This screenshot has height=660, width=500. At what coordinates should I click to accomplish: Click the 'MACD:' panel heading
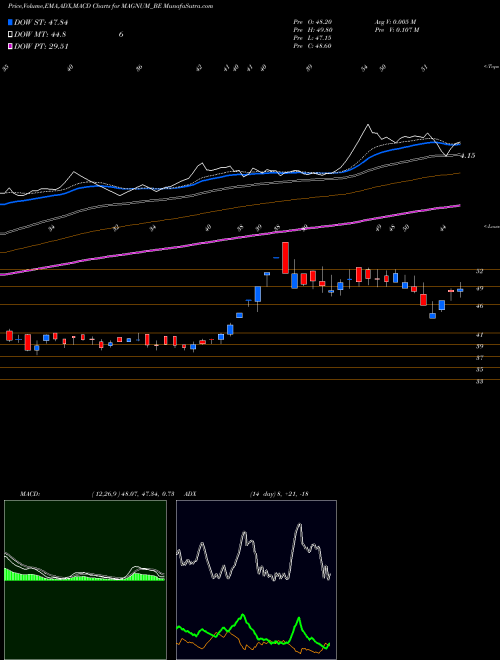pyautogui.click(x=29, y=494)
